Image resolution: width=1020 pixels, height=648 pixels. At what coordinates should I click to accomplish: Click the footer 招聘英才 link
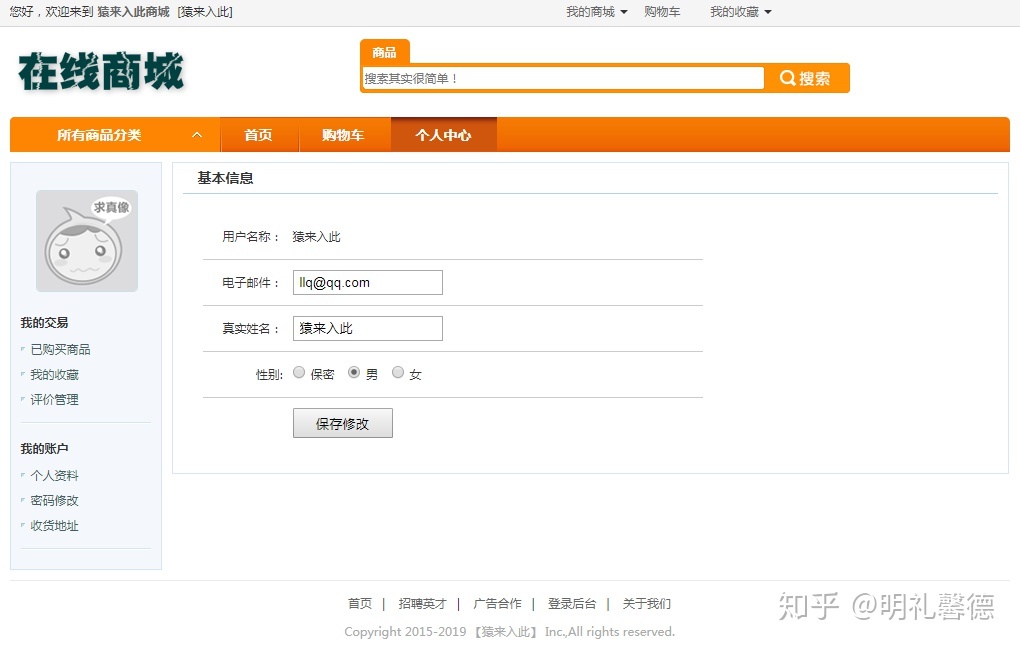pos(423,604)
